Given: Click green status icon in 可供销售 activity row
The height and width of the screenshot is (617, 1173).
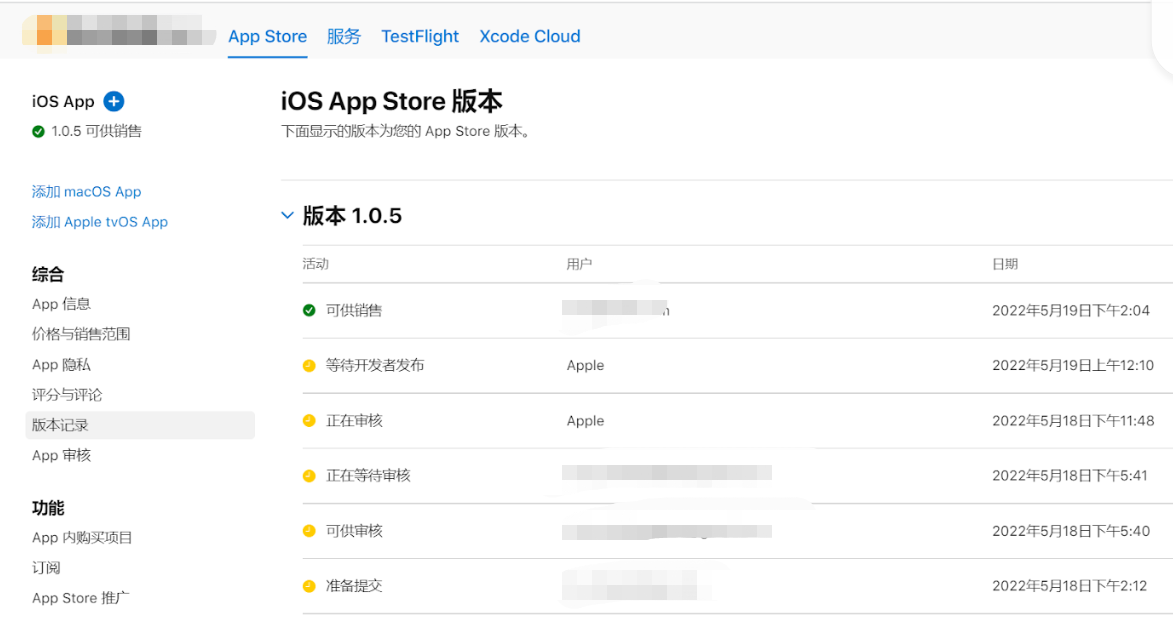Looking at the screenshot, I should click(309, 310).
